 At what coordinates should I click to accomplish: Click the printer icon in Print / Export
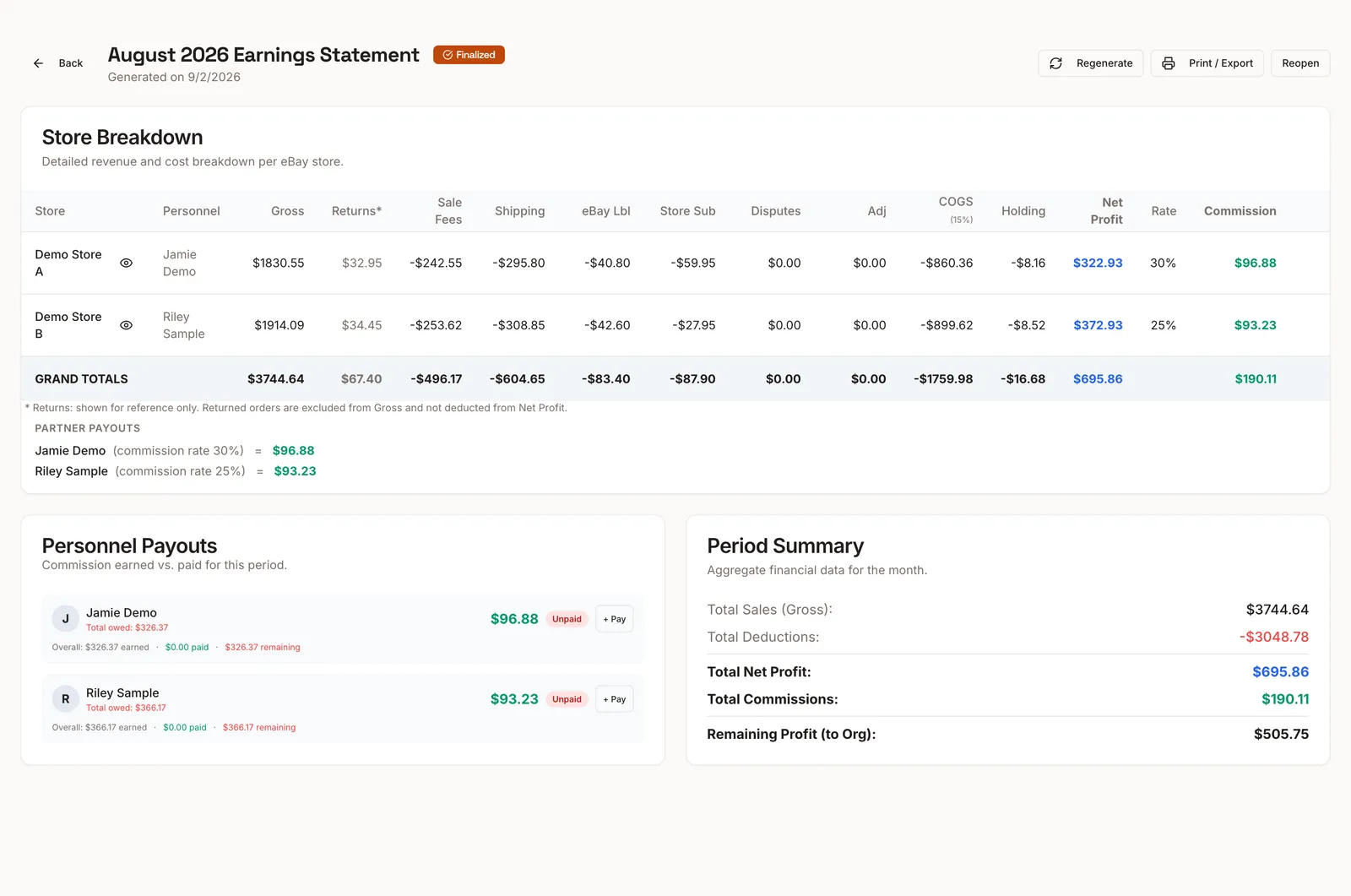[1169, 63]
